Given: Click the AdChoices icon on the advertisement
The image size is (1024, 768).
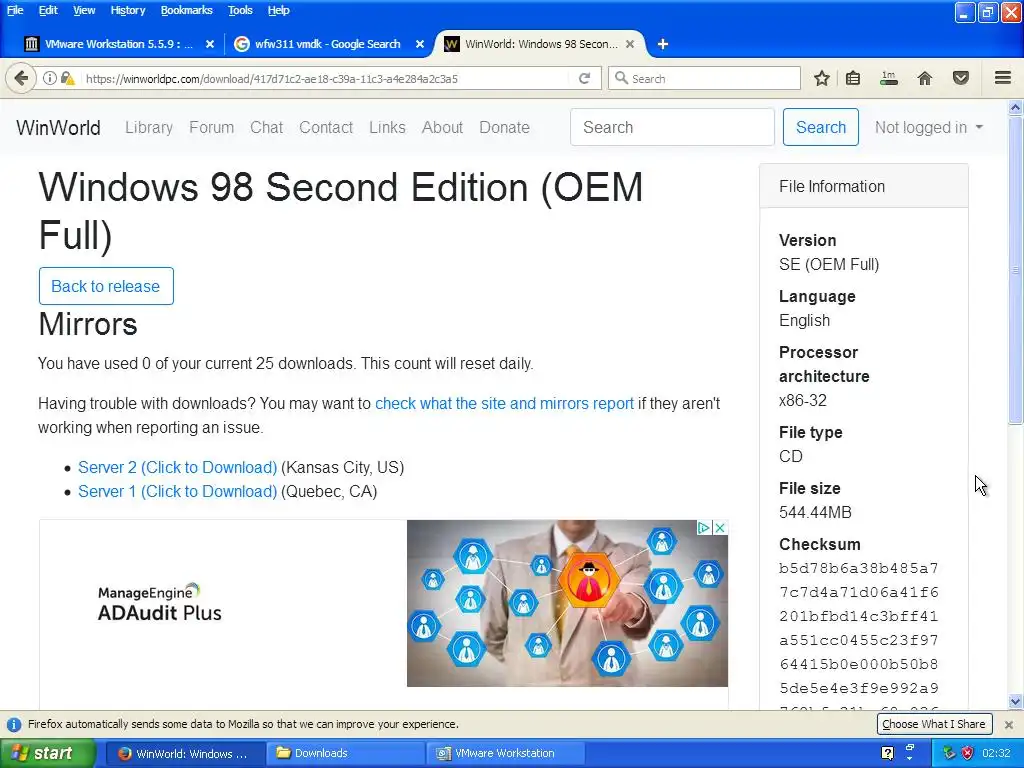Looking at the screenshot, I should tap(703, 528).
